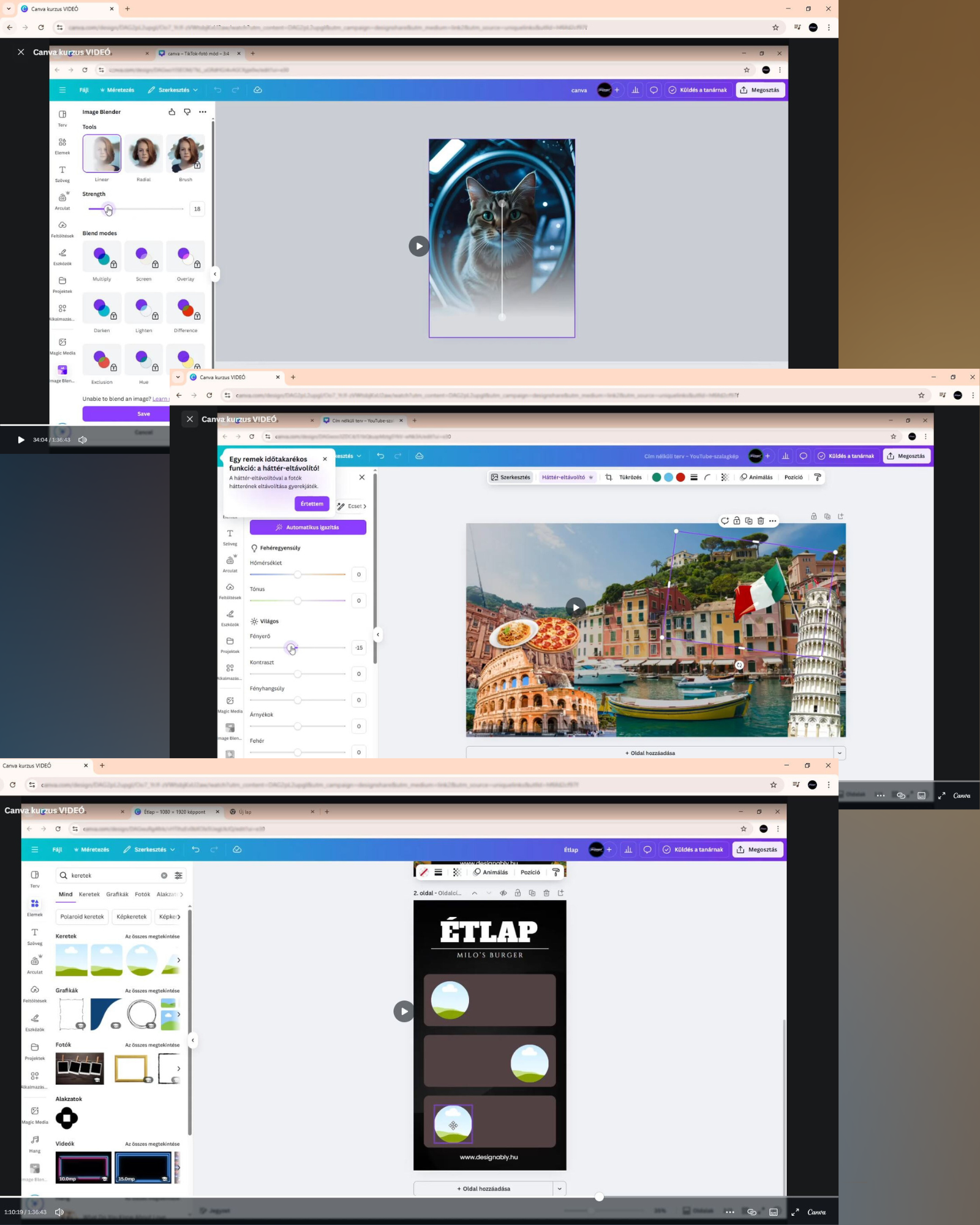Screen dimensions: 980x1225
Task: Click the red color swatch in the toolbar
Action: [x=680, y=477]
